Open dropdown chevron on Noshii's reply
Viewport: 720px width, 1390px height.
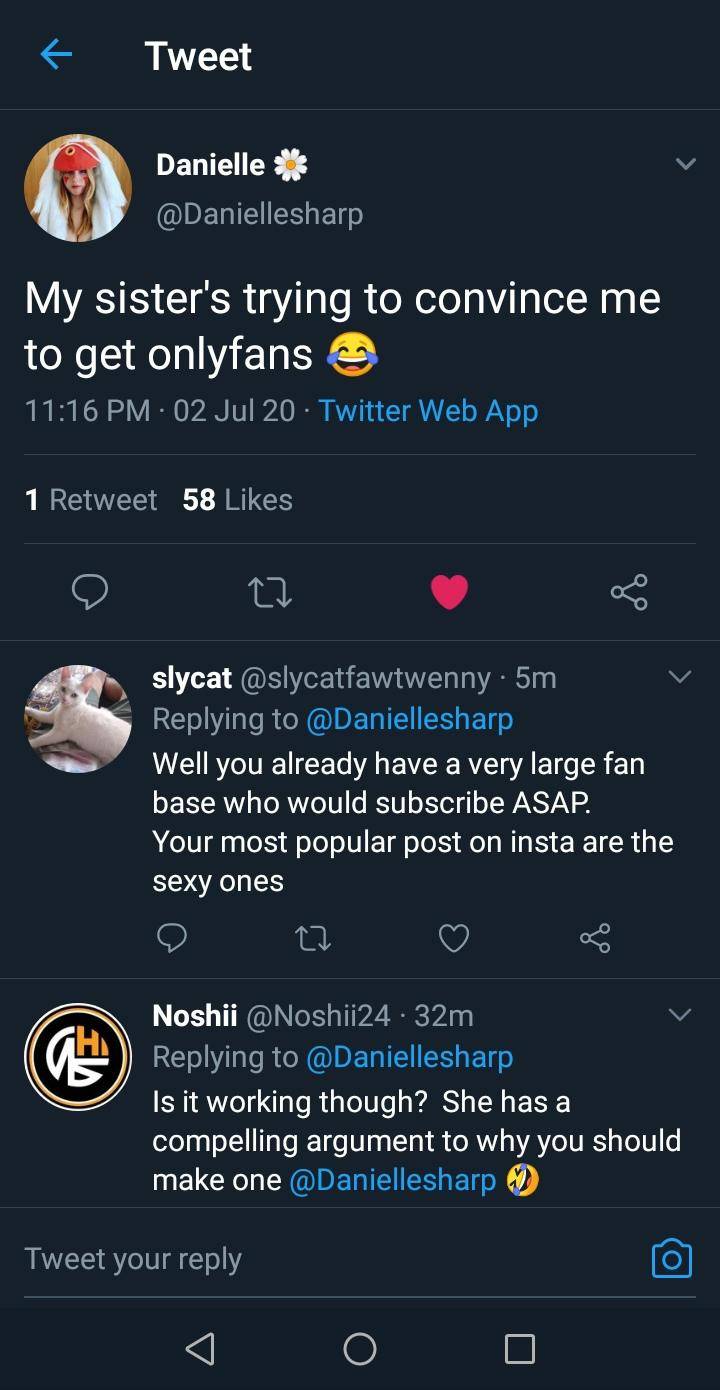(x=680, y=1016)
